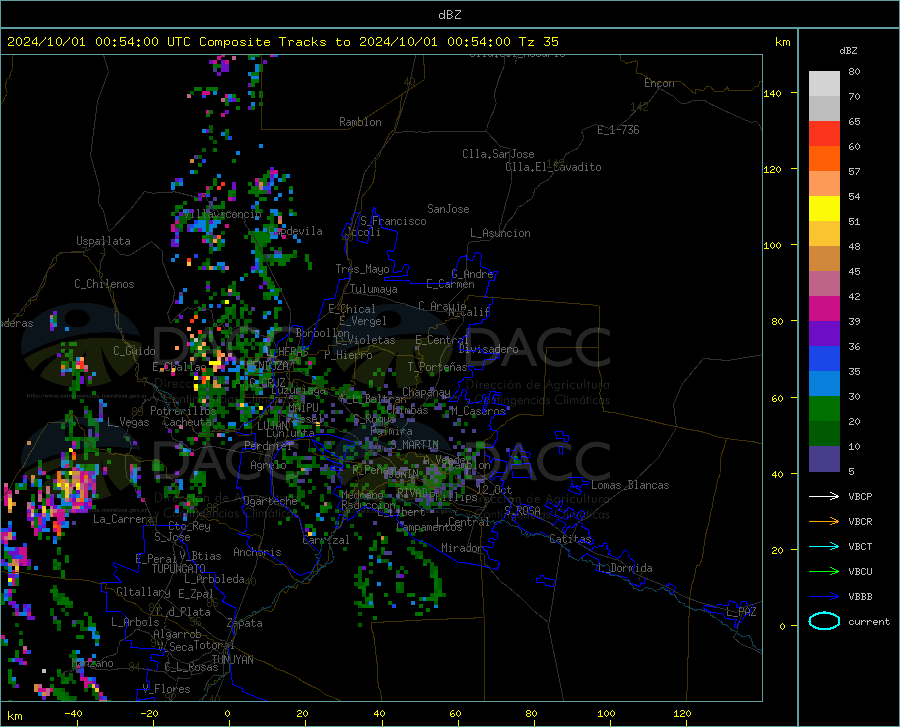Click the timestamp header text
This screenshot has width=900, height=727.
click(282, 42)
